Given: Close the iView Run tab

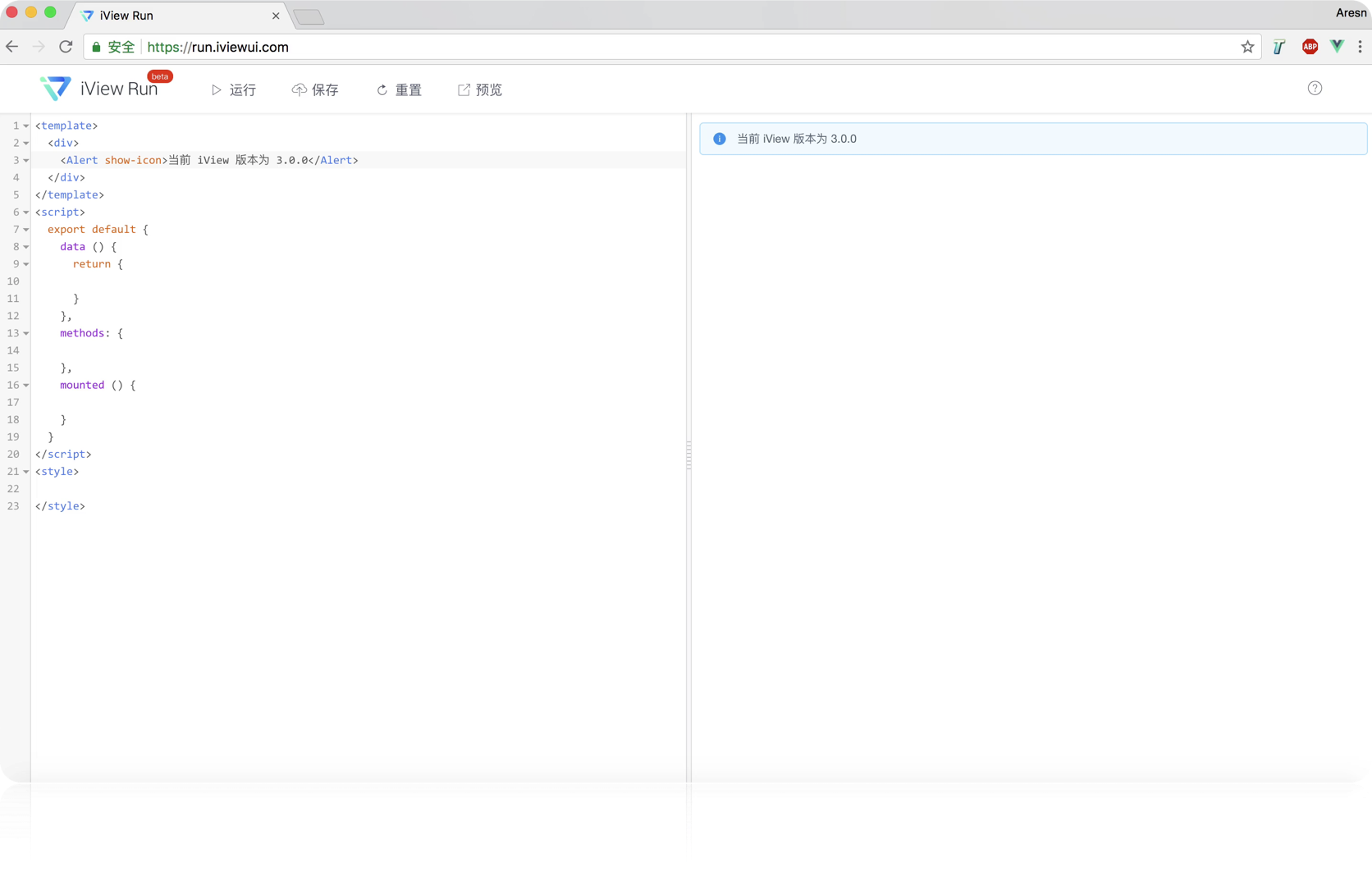Looking at the screenshot, I should coord(276,16).
